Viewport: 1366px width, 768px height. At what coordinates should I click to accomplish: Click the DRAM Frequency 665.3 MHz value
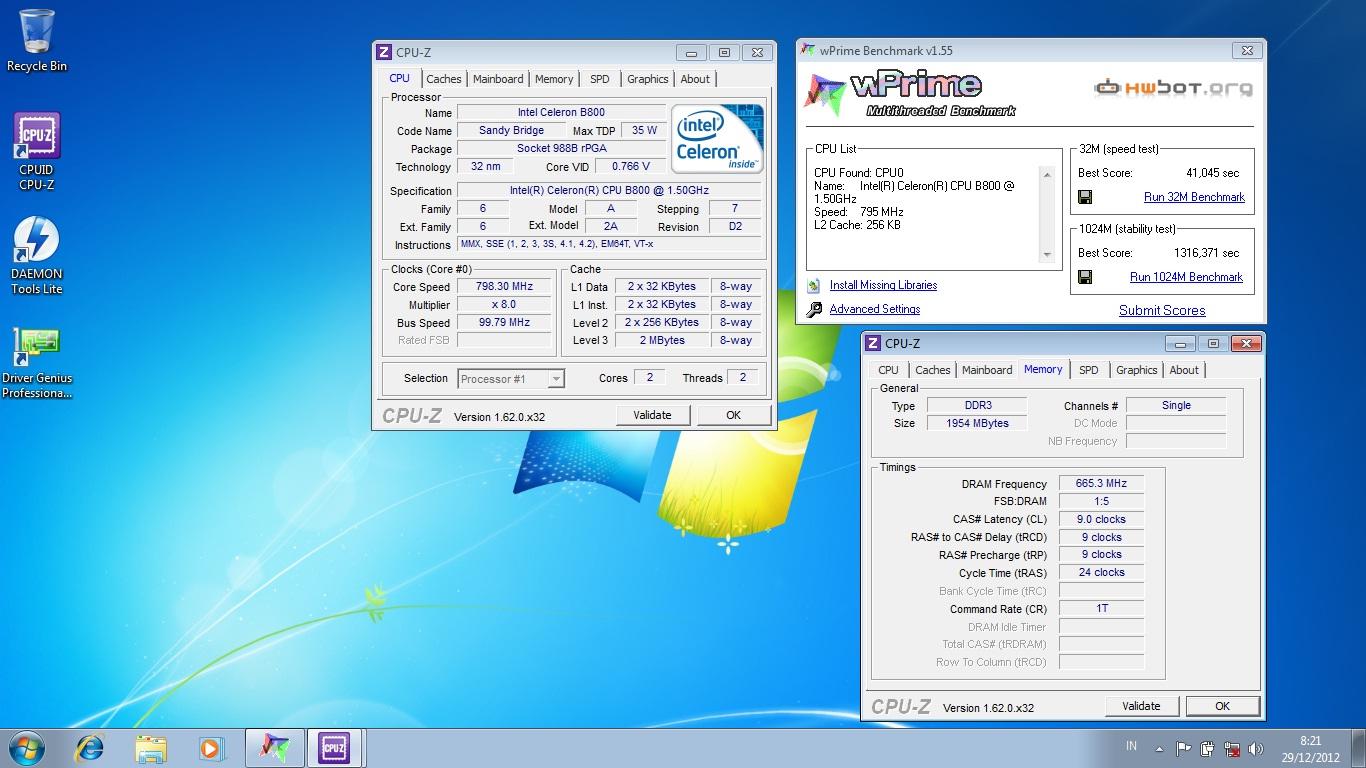tap(1101, 484)
